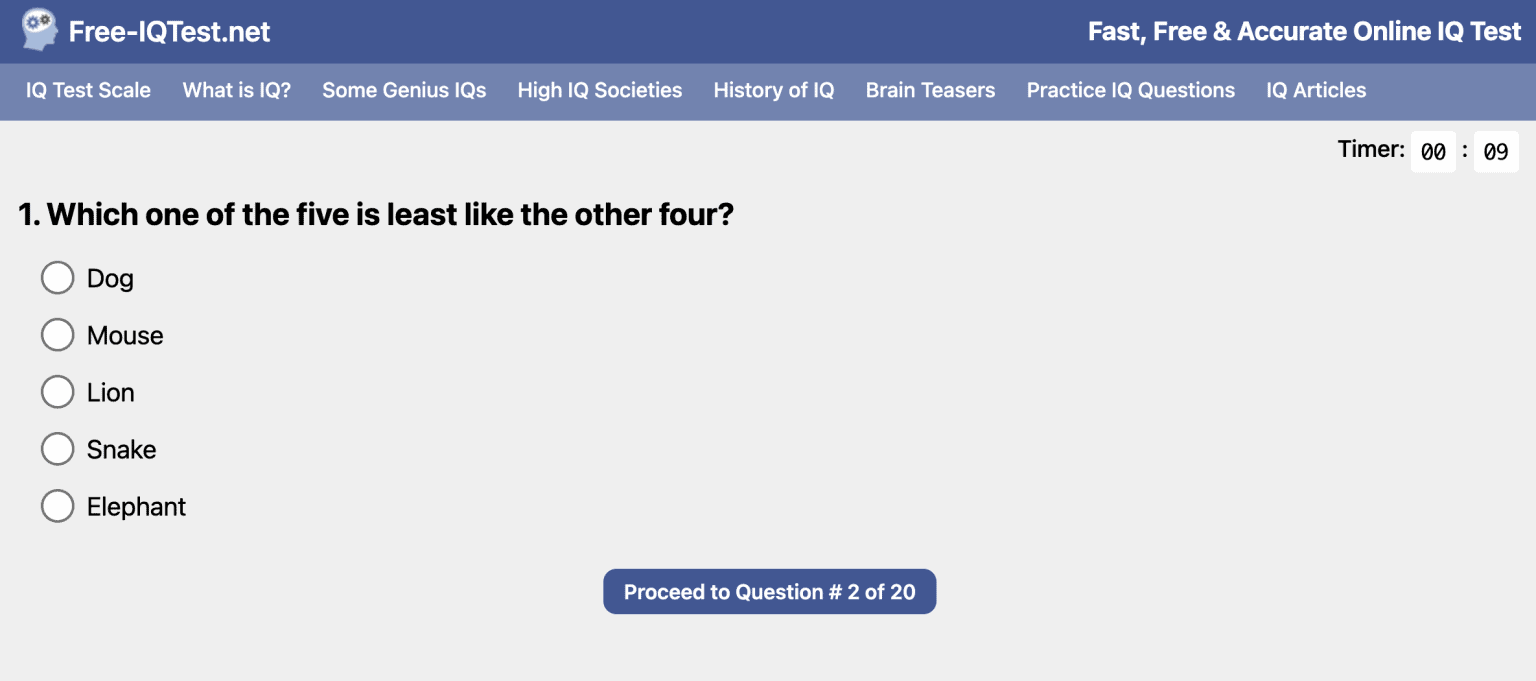Select the Mouse radio button
The height and width of the screenshot is (681, 1536).
[57, 334]
